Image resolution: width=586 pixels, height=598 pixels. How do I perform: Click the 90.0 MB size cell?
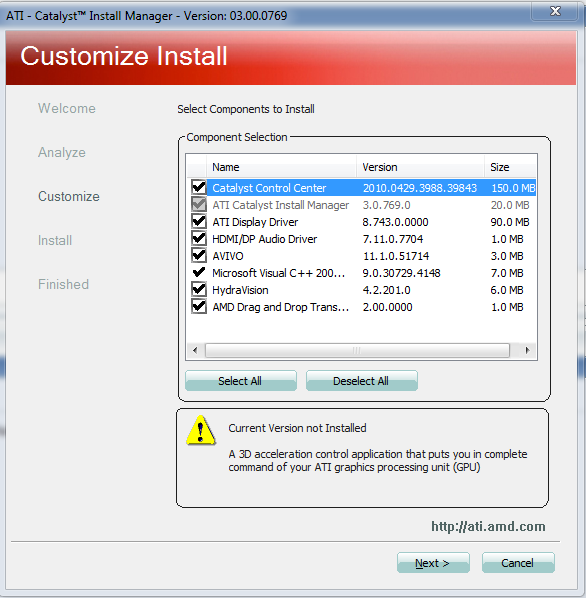click(x=510, y=222)
